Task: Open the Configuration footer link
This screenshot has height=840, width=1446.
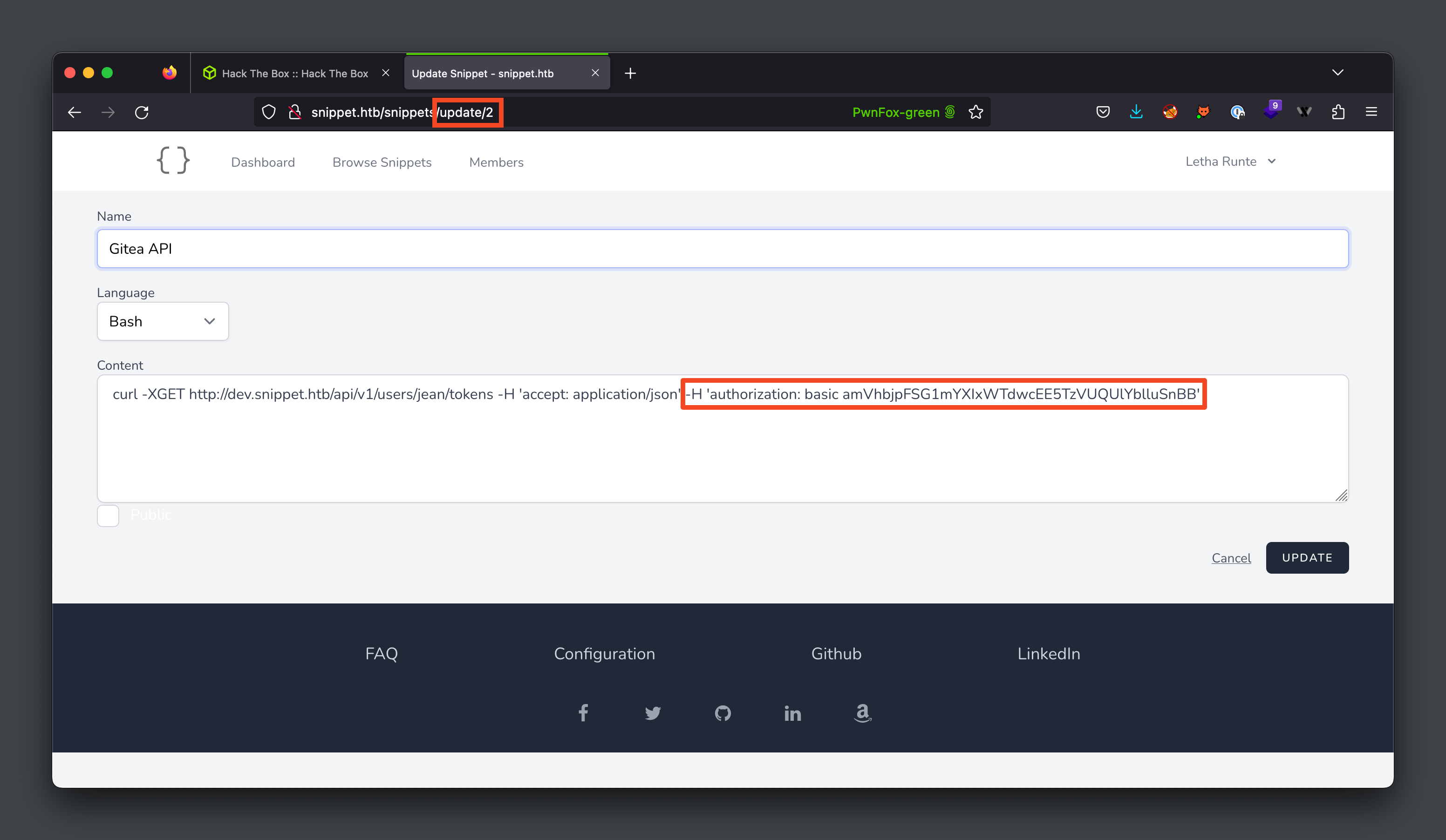Action: click(604, 654)
